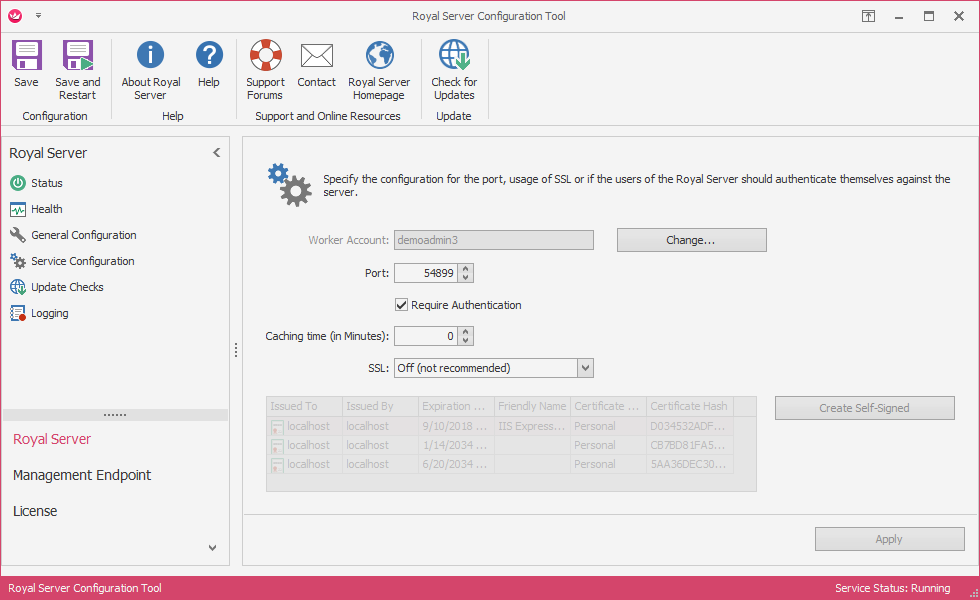Click Issued By column header

380,406
